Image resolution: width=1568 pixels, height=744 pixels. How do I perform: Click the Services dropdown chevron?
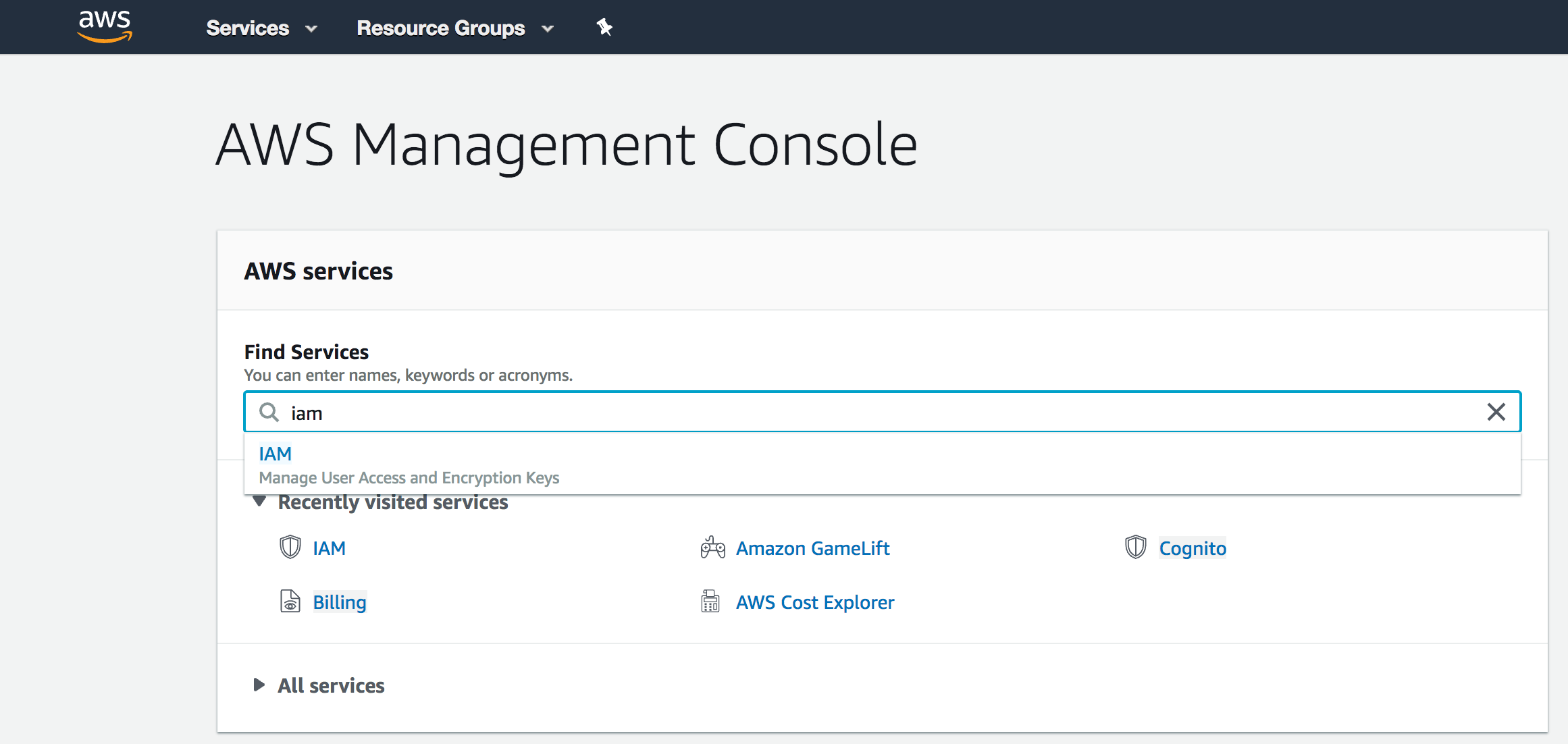point(311,29)
